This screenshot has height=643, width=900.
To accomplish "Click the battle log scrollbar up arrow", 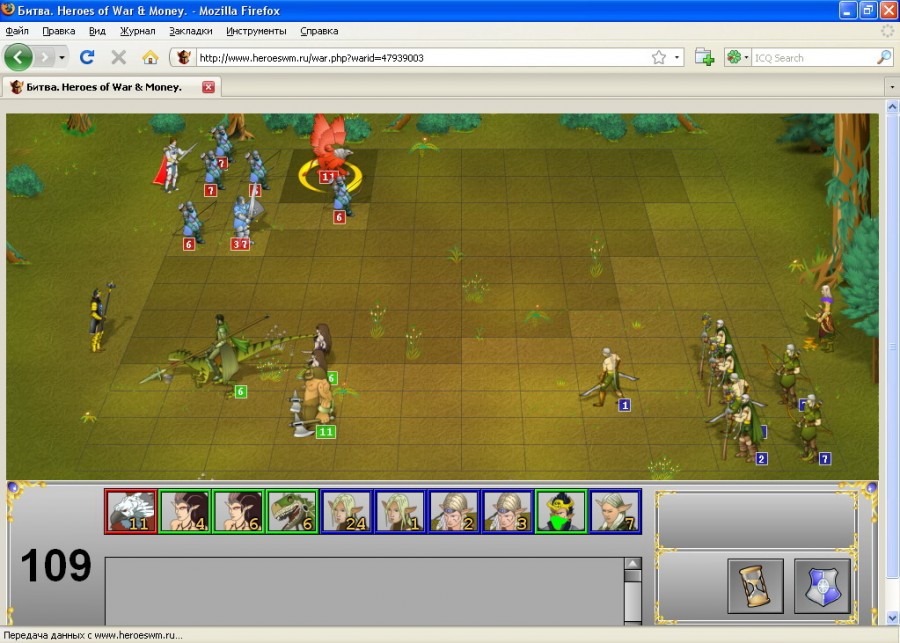I will click(x=633, y=563).
